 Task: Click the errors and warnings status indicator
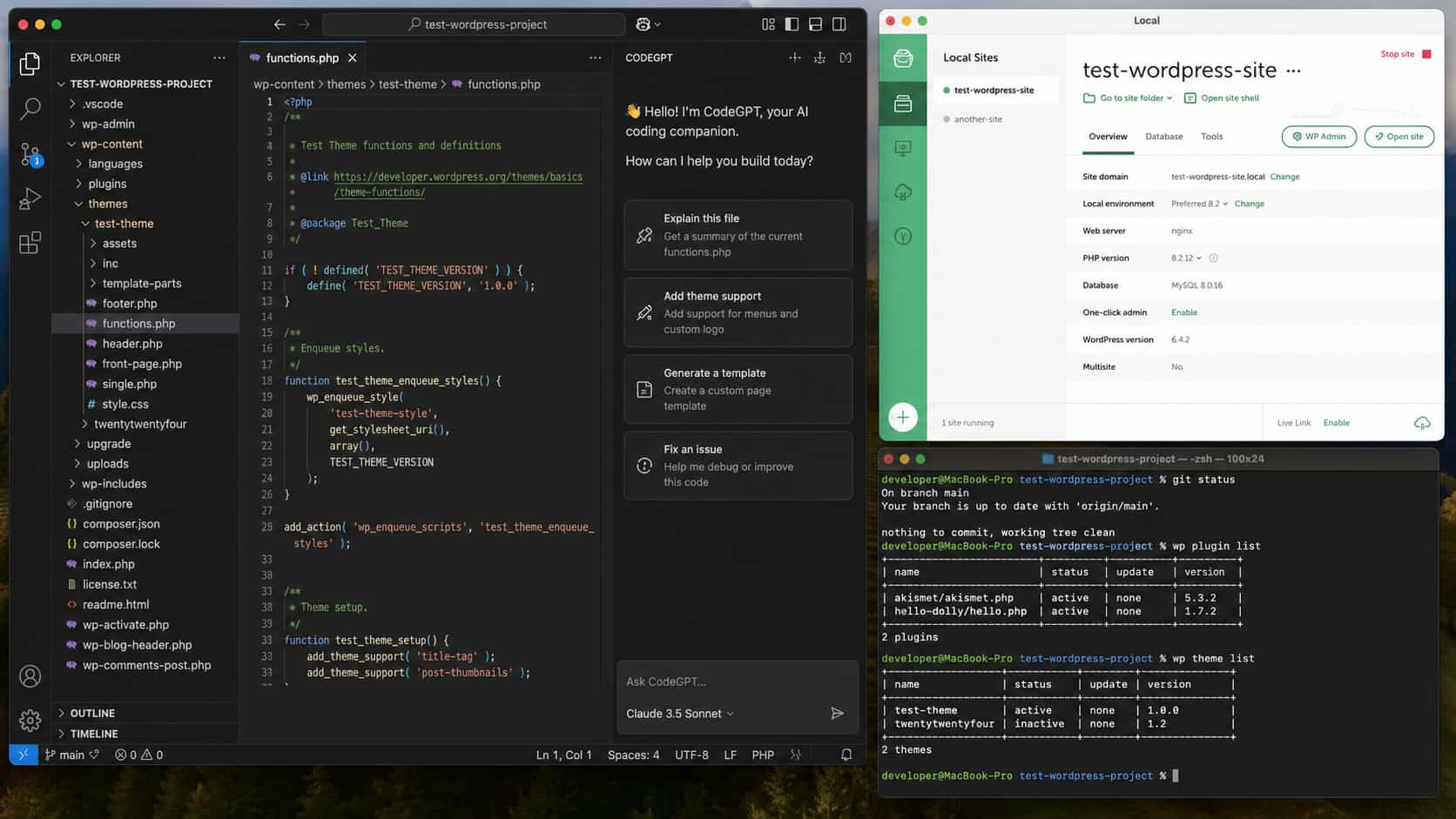[x=138, y=755]
